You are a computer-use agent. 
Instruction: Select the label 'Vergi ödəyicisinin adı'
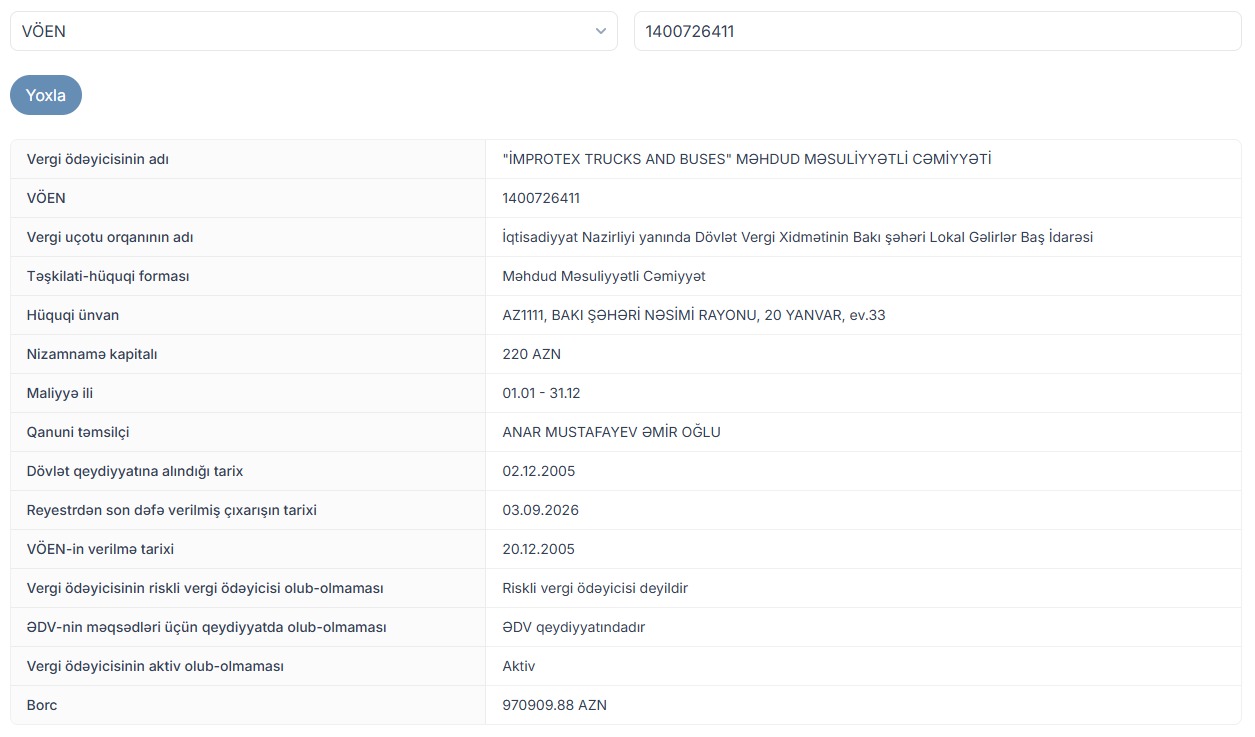click(x=97, y=159)
